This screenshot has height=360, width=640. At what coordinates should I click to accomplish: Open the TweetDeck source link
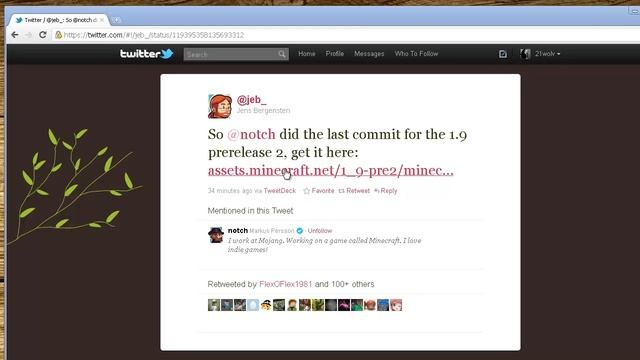coord(280,191)
